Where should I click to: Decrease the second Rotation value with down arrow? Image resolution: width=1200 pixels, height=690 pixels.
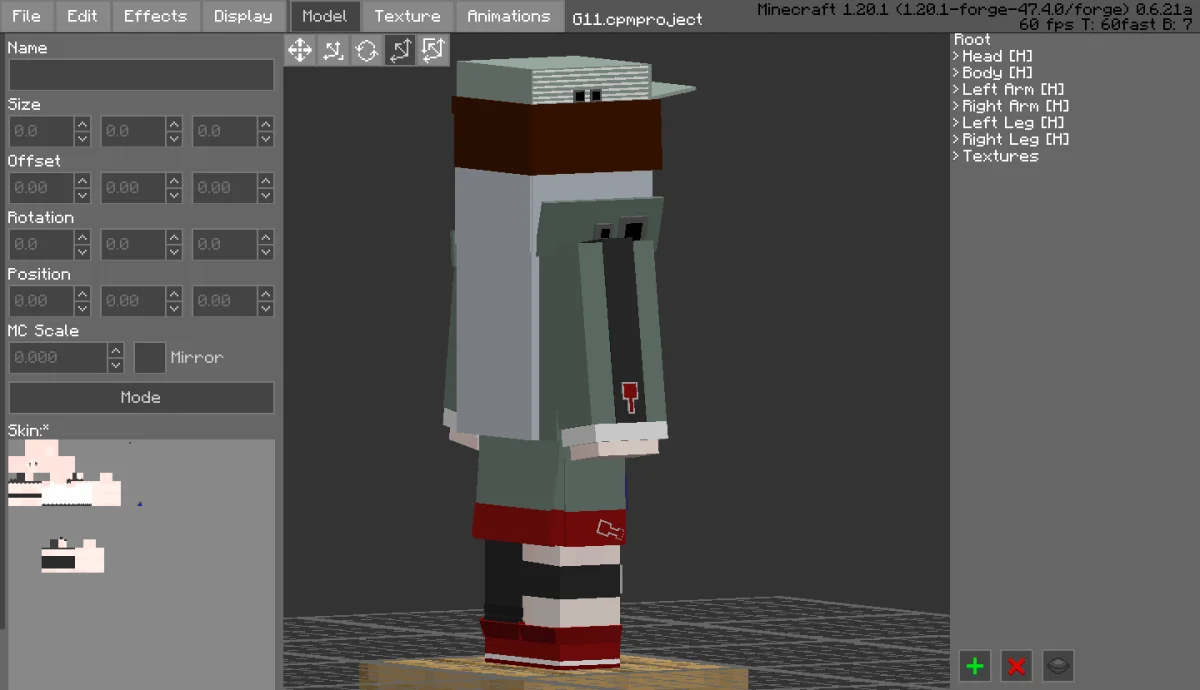point(175,252)
